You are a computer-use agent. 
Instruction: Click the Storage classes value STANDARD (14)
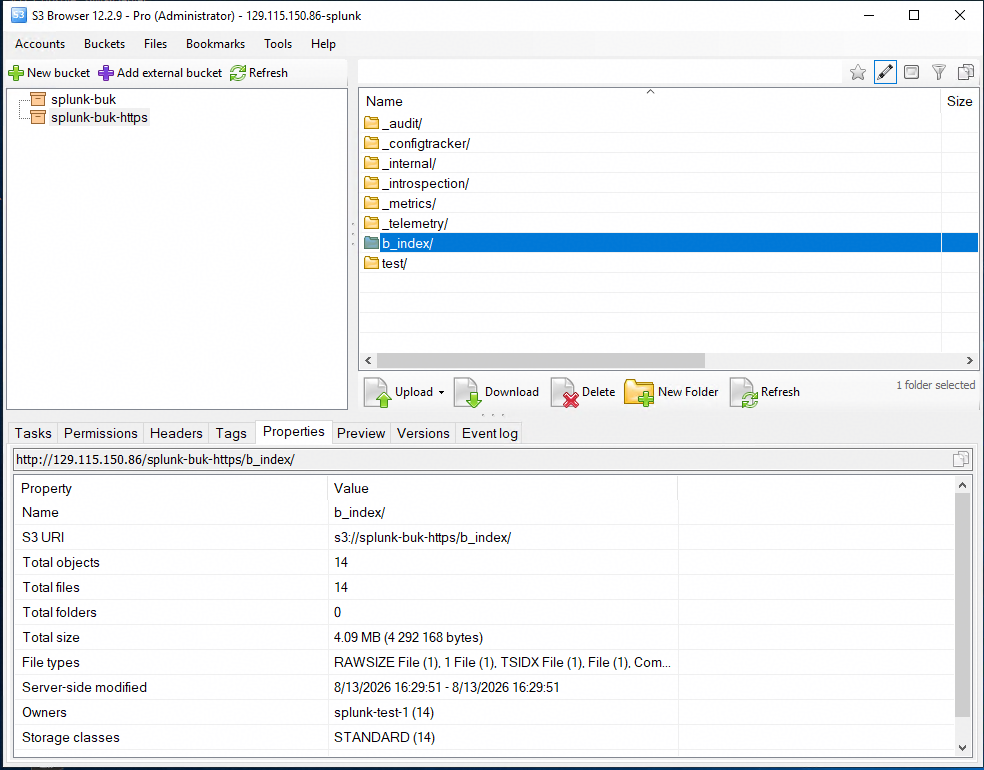point(384,737)
